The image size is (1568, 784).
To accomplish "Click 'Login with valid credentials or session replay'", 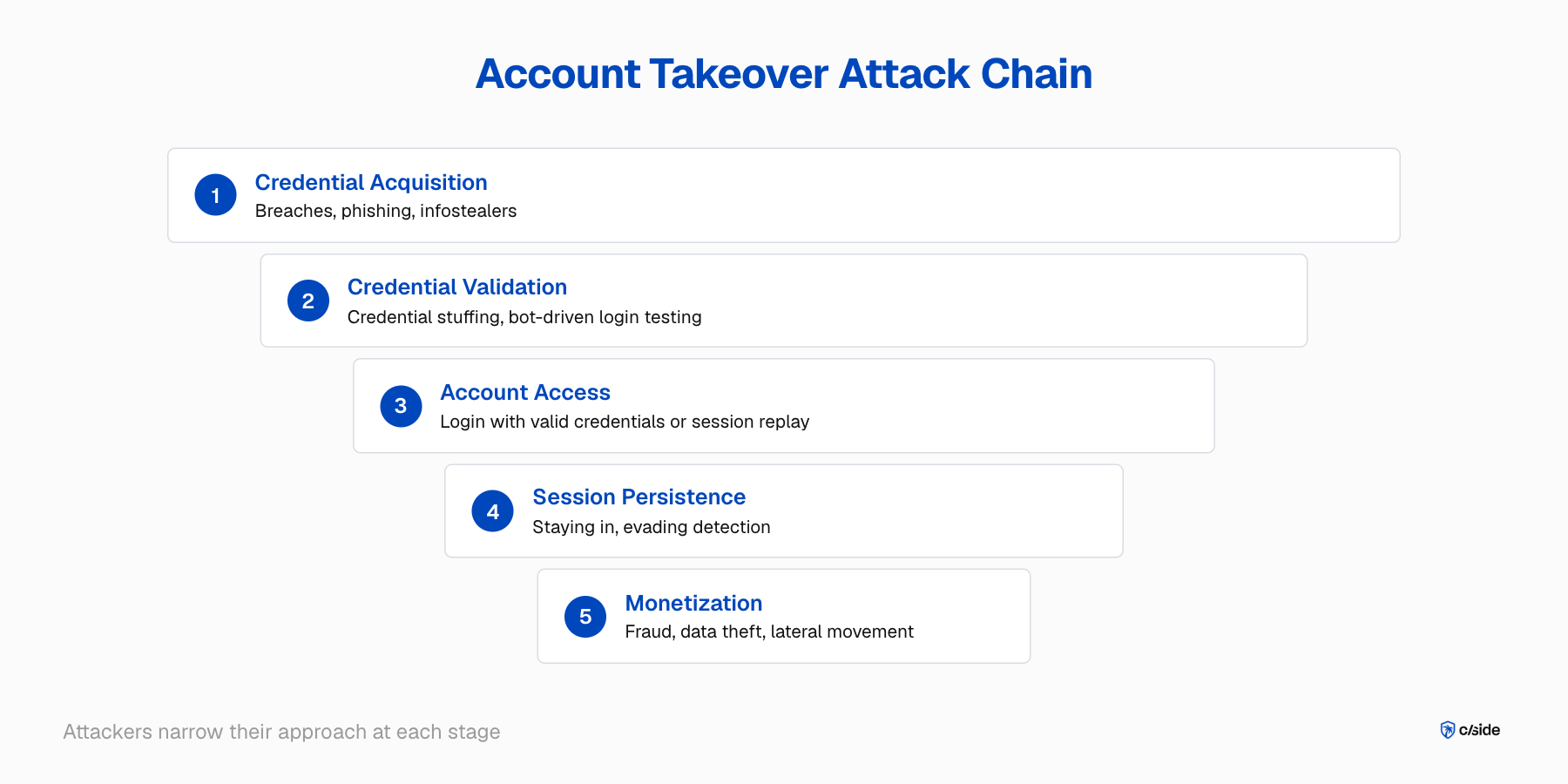I will (x=625, y=422).
